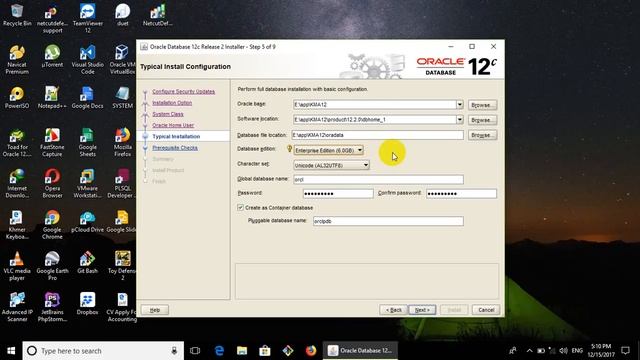Launch Git Bash desktop icon
640x360 pixels.
tap(87, 263)
